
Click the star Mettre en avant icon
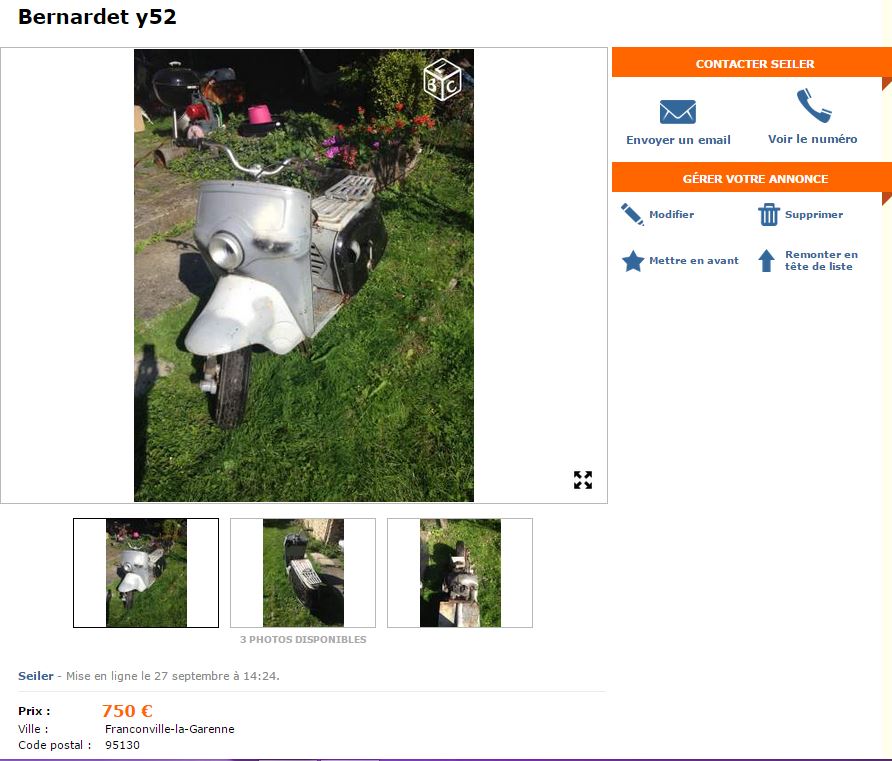coord(633,261)
